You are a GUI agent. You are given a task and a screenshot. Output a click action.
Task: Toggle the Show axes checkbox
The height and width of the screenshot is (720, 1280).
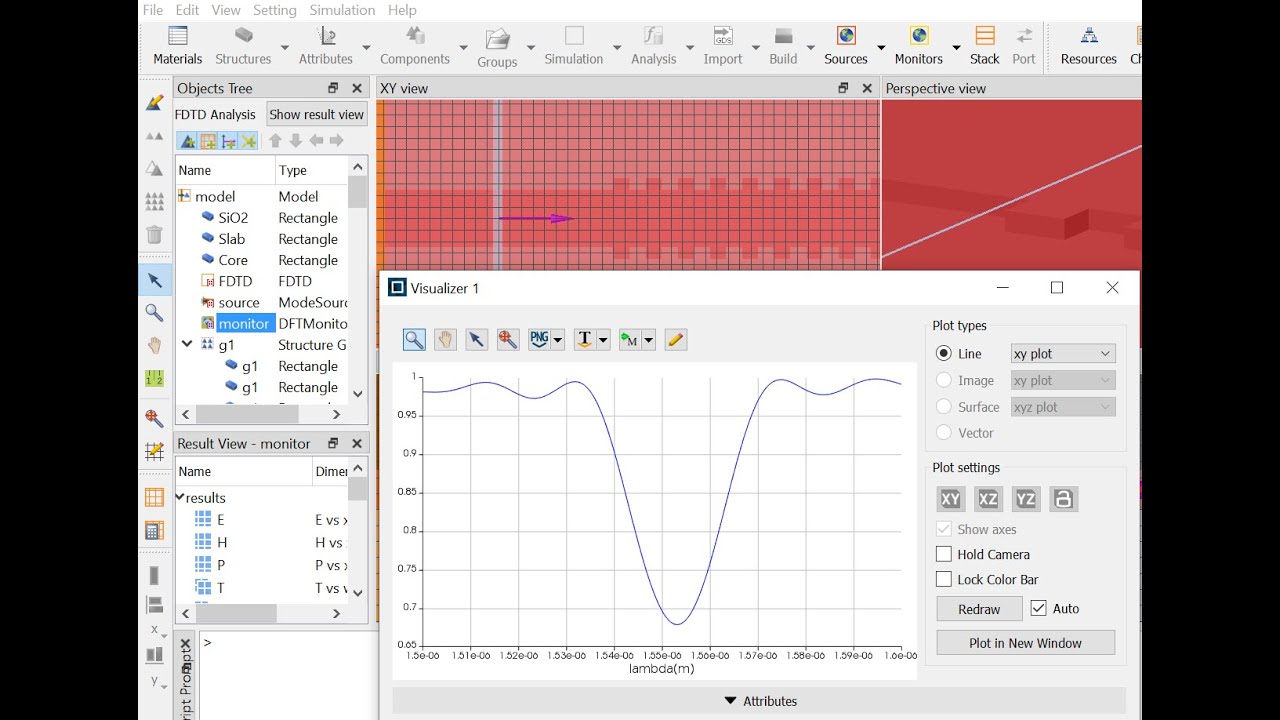[944, 529]
